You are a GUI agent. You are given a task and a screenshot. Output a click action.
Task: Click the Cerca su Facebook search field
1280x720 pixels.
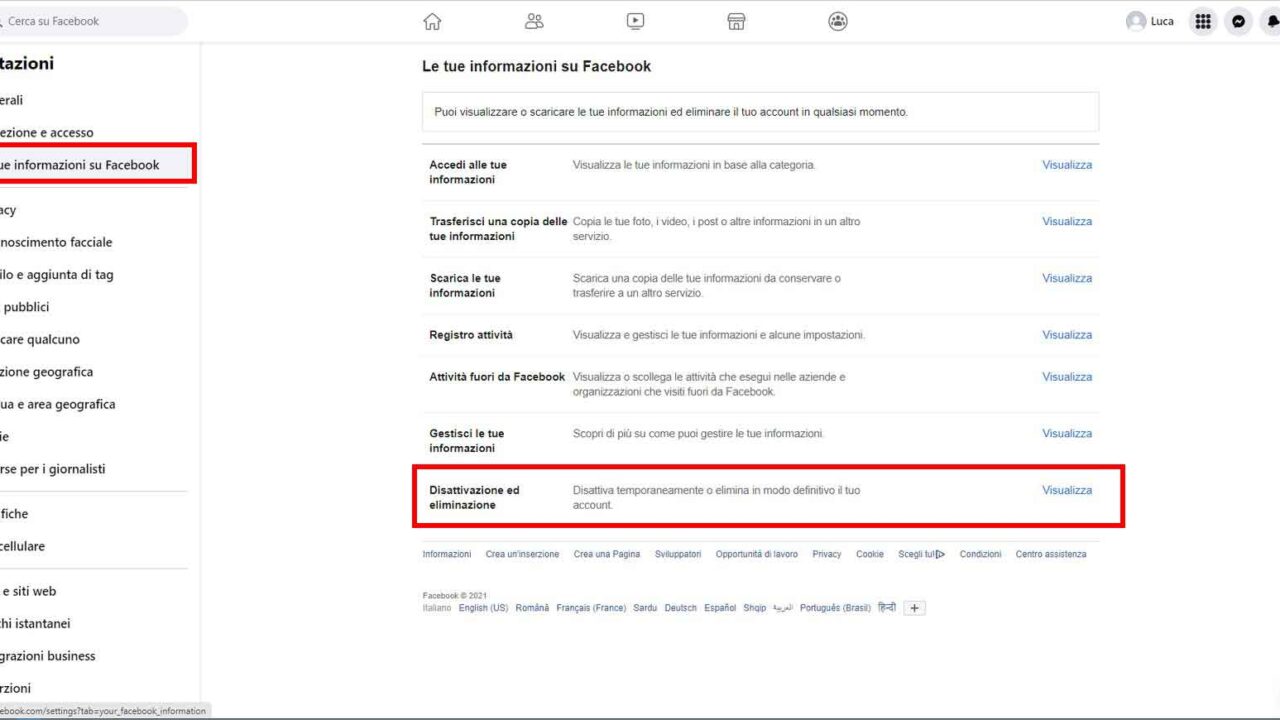(92, 21)
